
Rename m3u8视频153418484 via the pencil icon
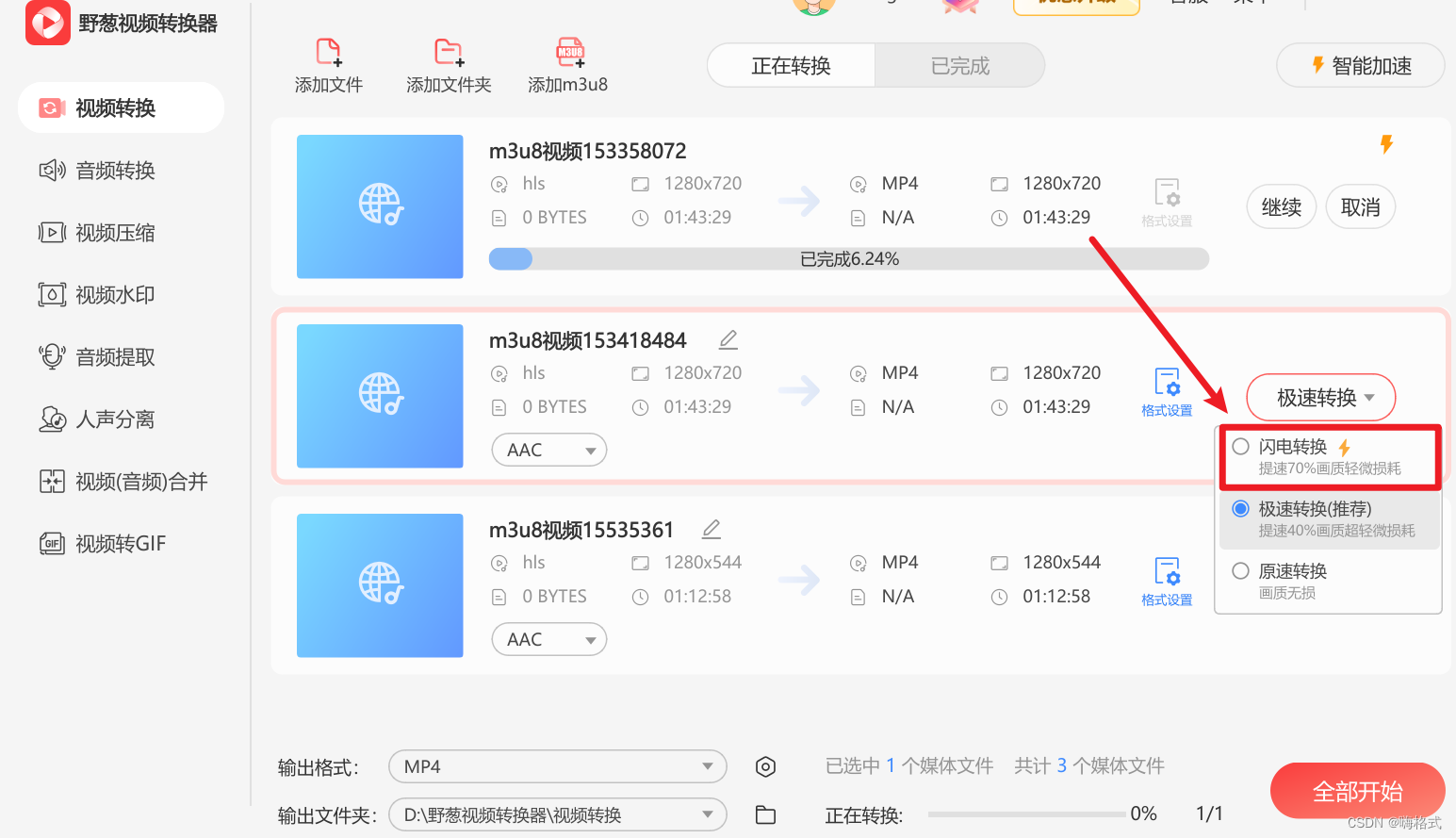[x=728, y=339]
